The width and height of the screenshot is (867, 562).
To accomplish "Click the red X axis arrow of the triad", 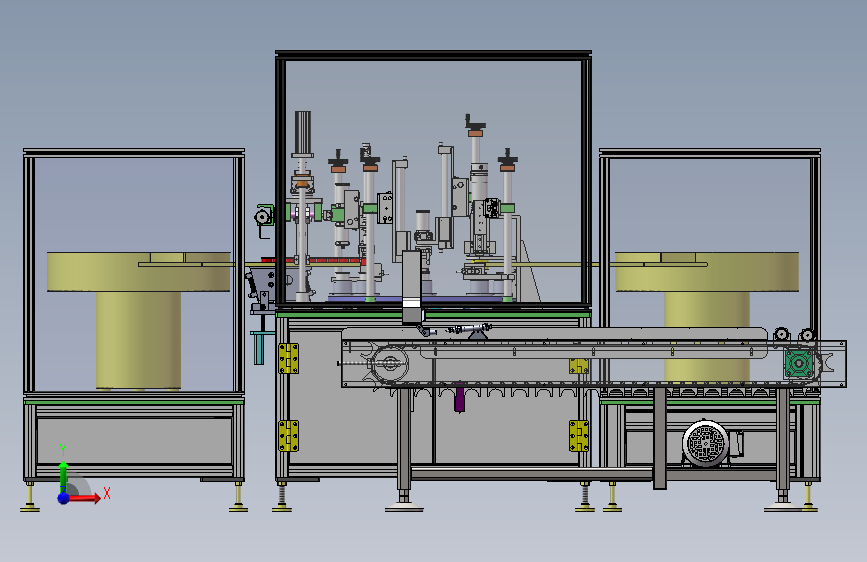I will 85,498.
